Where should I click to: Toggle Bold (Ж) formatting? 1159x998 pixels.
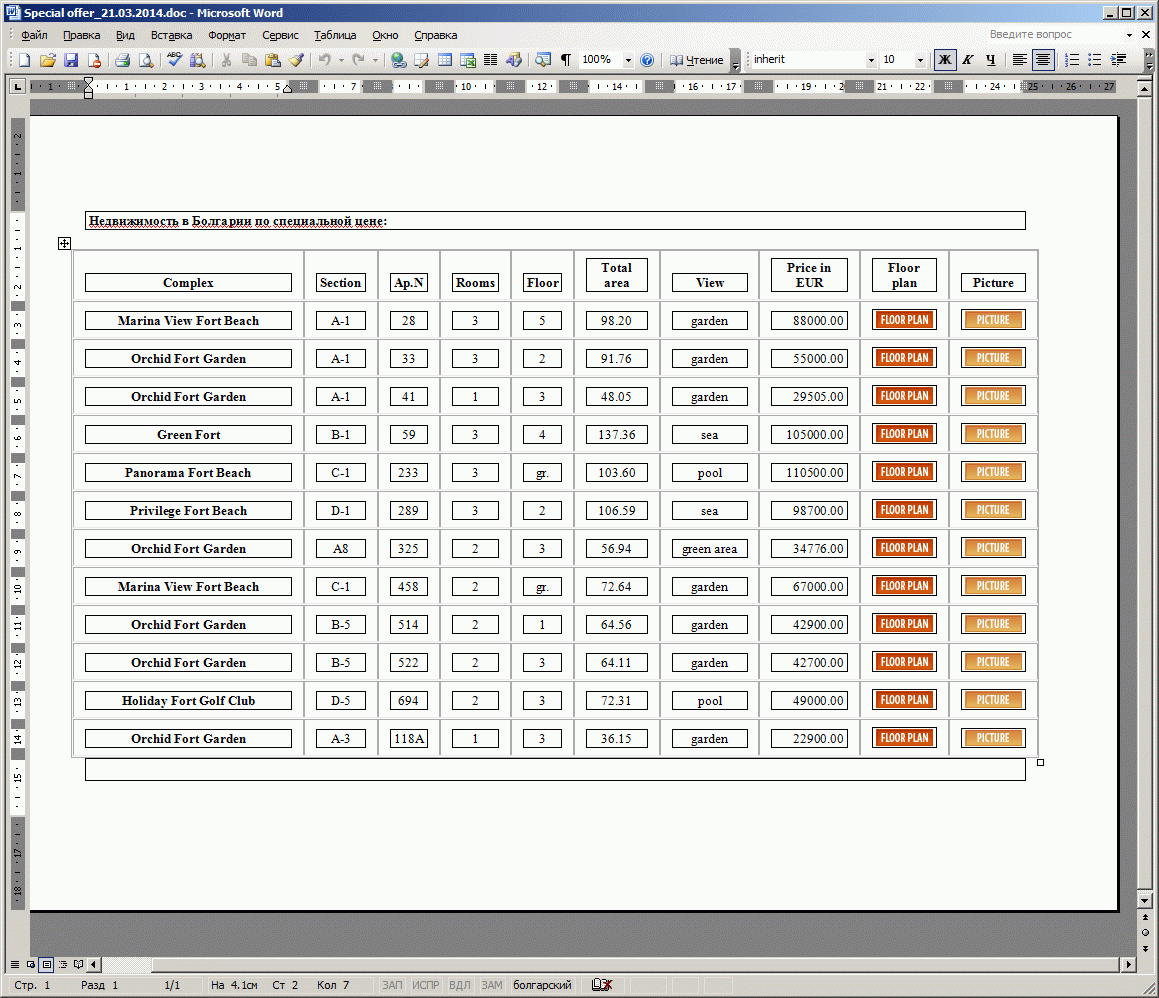click(945, 60)
